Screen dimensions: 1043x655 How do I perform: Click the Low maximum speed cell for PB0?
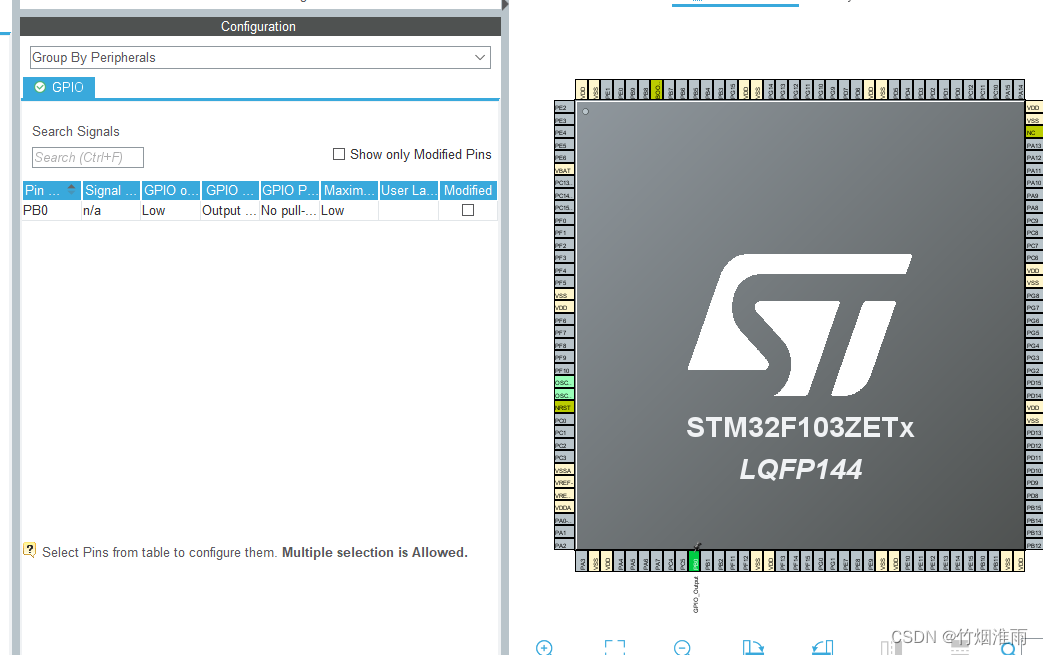point(349,211)
